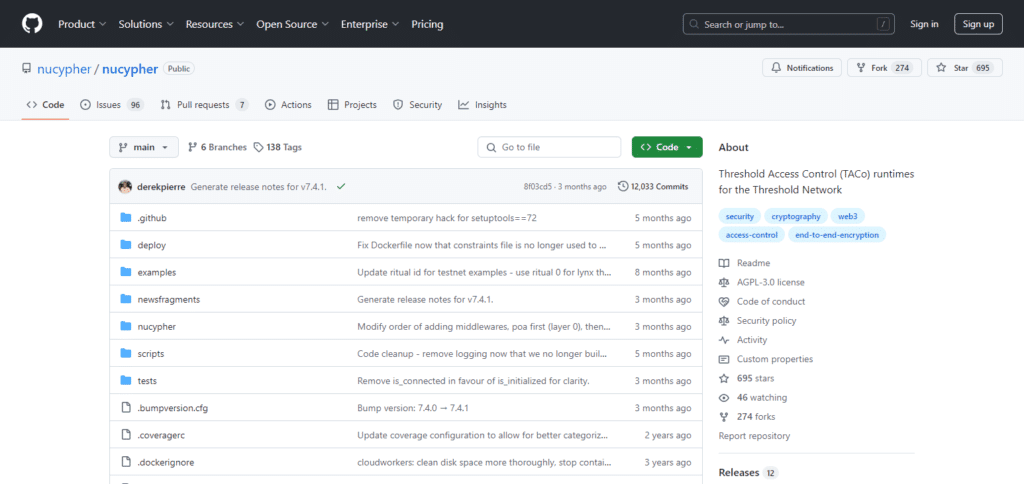Click derekpierre's avatar image
Viewport: 1024px width, 484px height.
125,186
